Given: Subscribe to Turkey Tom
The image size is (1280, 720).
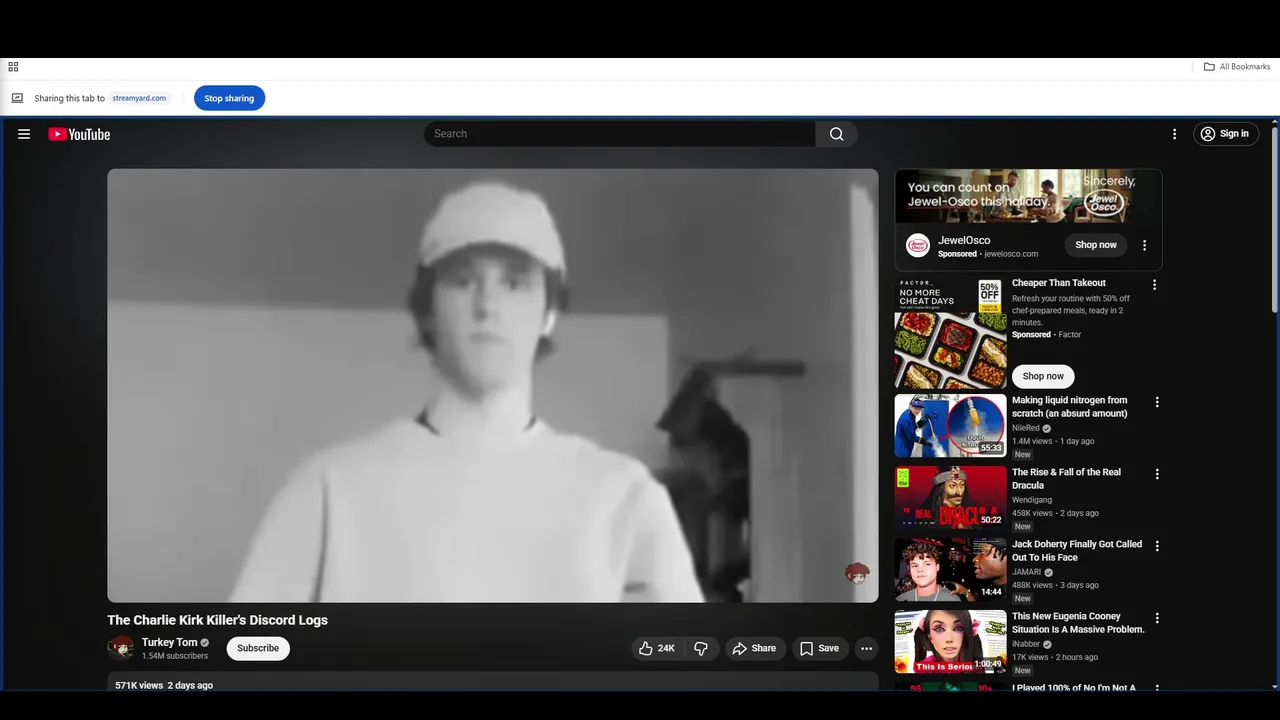Looking at the screenshot, I should pos(258,648).
